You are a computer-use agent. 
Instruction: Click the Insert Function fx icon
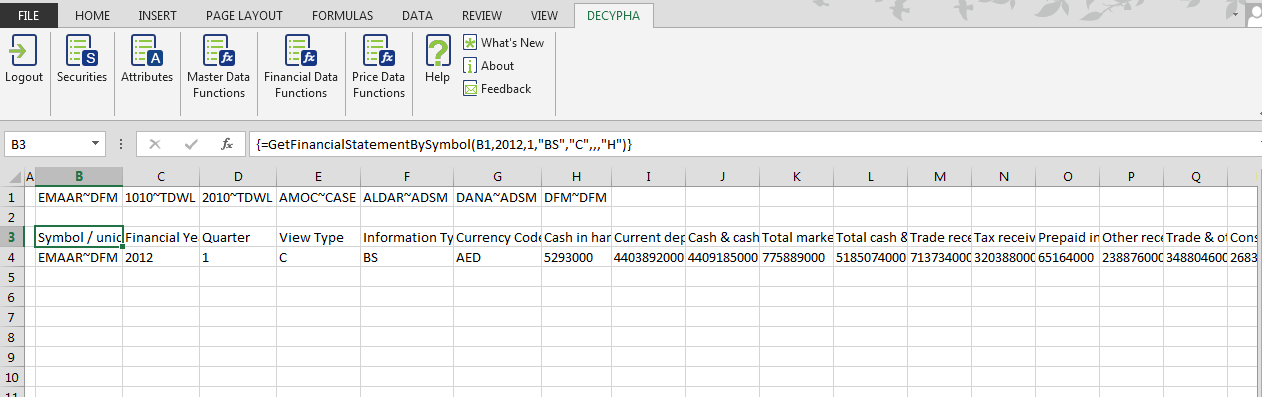tap(227, 145)
